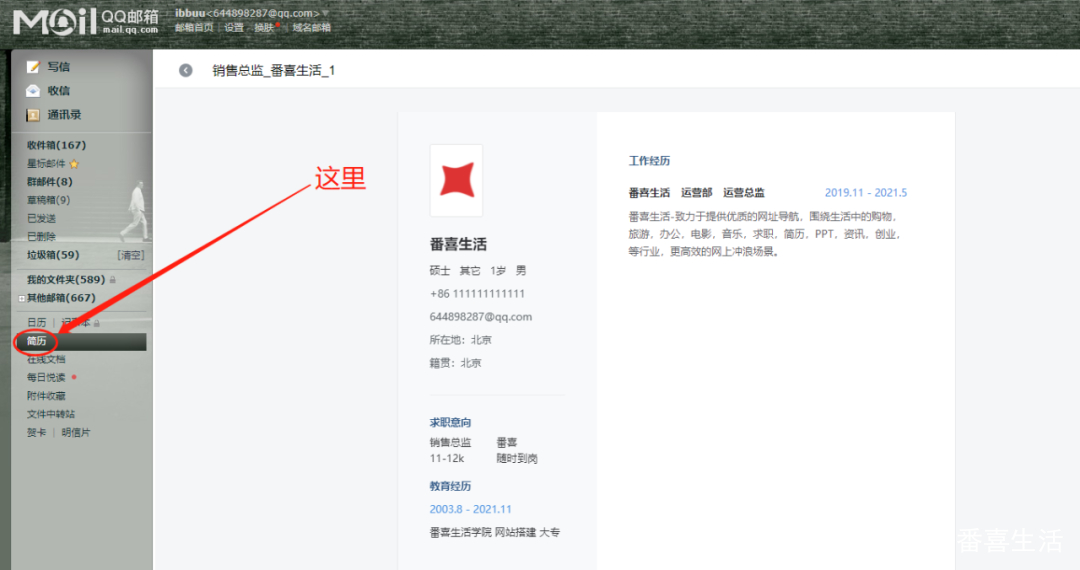Viewport: 1080px width, 570px height.
Task: Open 收件箱(167) inbox folder
Action: [x=56, y=145]
